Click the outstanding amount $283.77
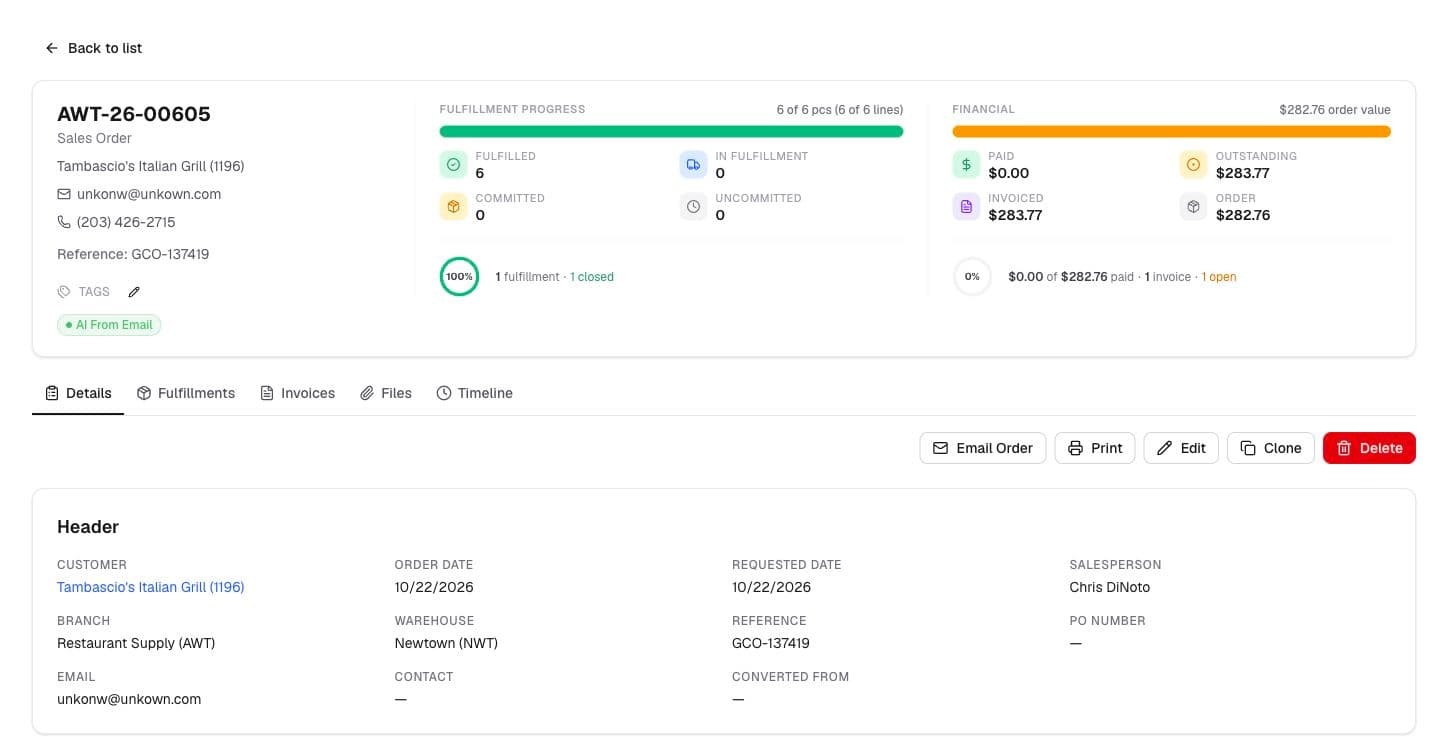Viewport: 1448px width, 742px height. [x=1243, y=173]
